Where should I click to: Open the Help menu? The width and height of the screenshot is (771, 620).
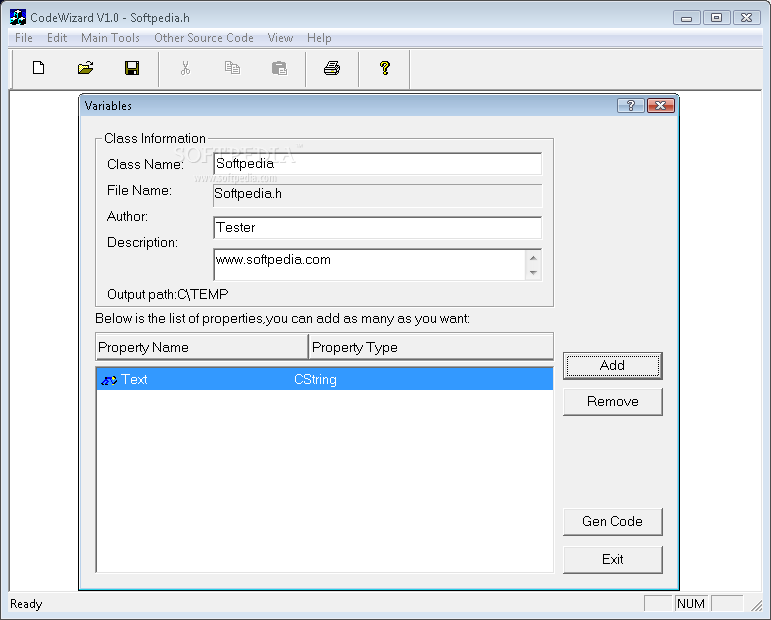pyautogui.click(x=319, y=38)
